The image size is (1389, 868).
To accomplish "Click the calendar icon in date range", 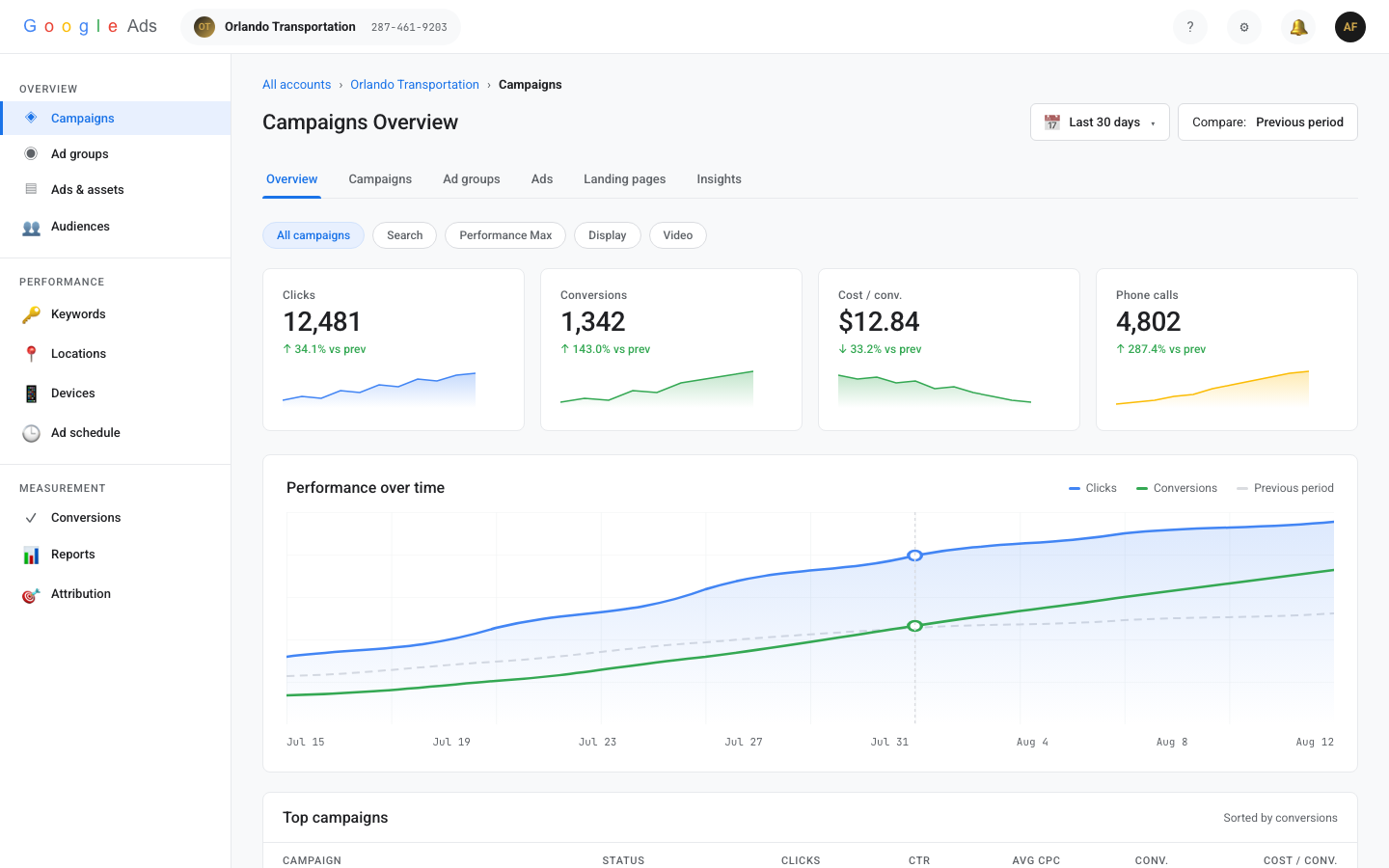I will 1052,122.
